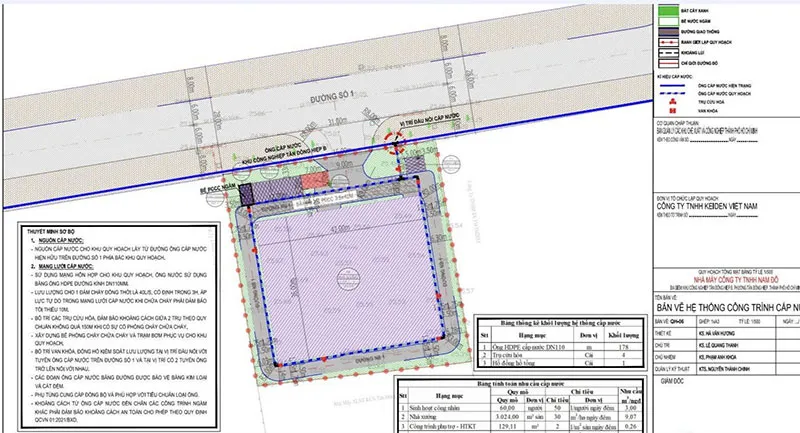Click the 'ĐƯỜNG SỐ 1' road label
This screenshot has width=800, height=433.
pyautogui.click(x=332, y=97)
